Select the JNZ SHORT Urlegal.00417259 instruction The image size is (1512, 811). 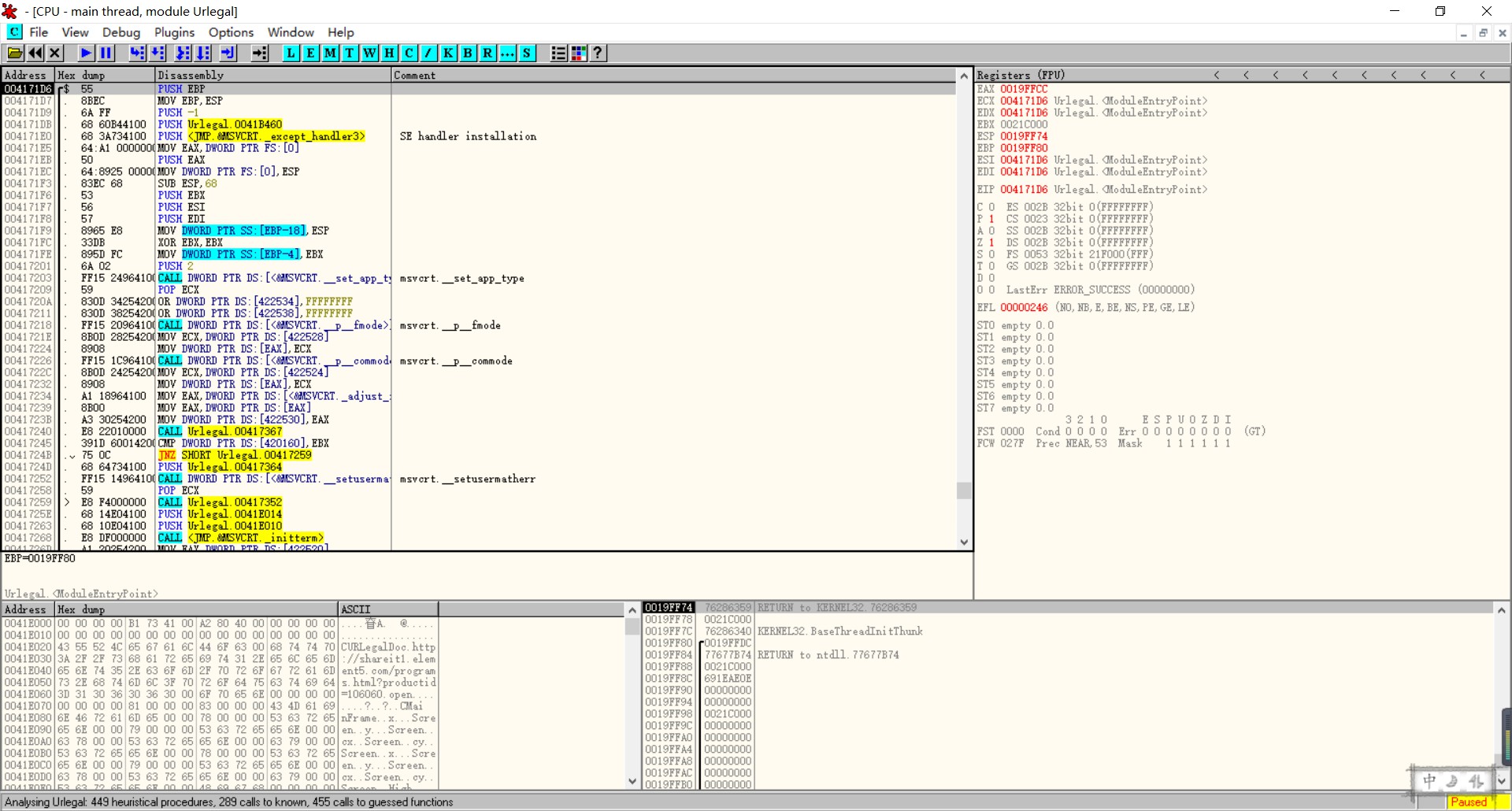tap(235, 455)
